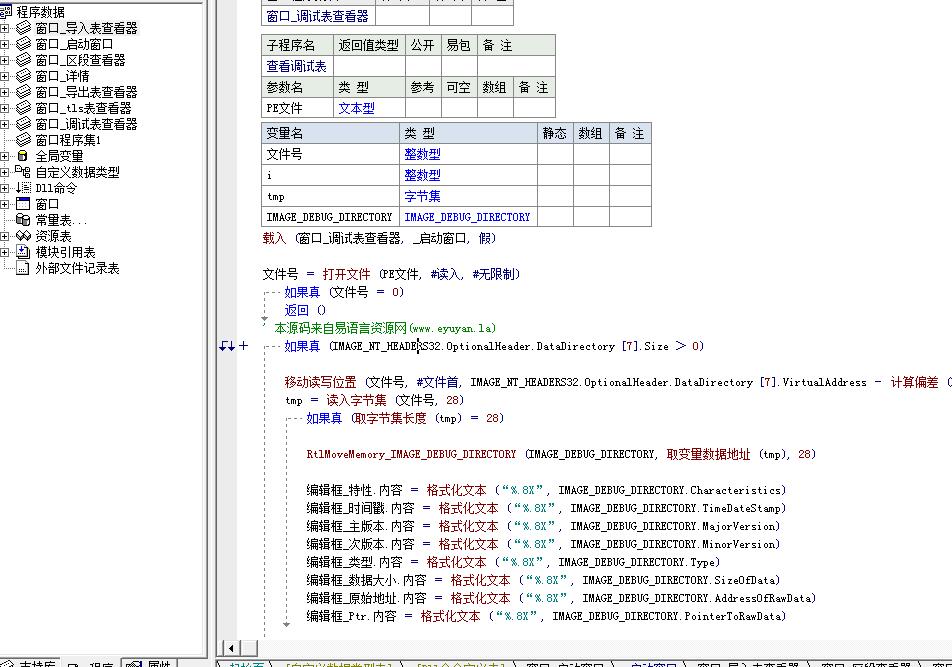This screenshot has width=952, height=667.
Task: Click the 编辑框_特性.内容 assignment line
Action: 546,490
